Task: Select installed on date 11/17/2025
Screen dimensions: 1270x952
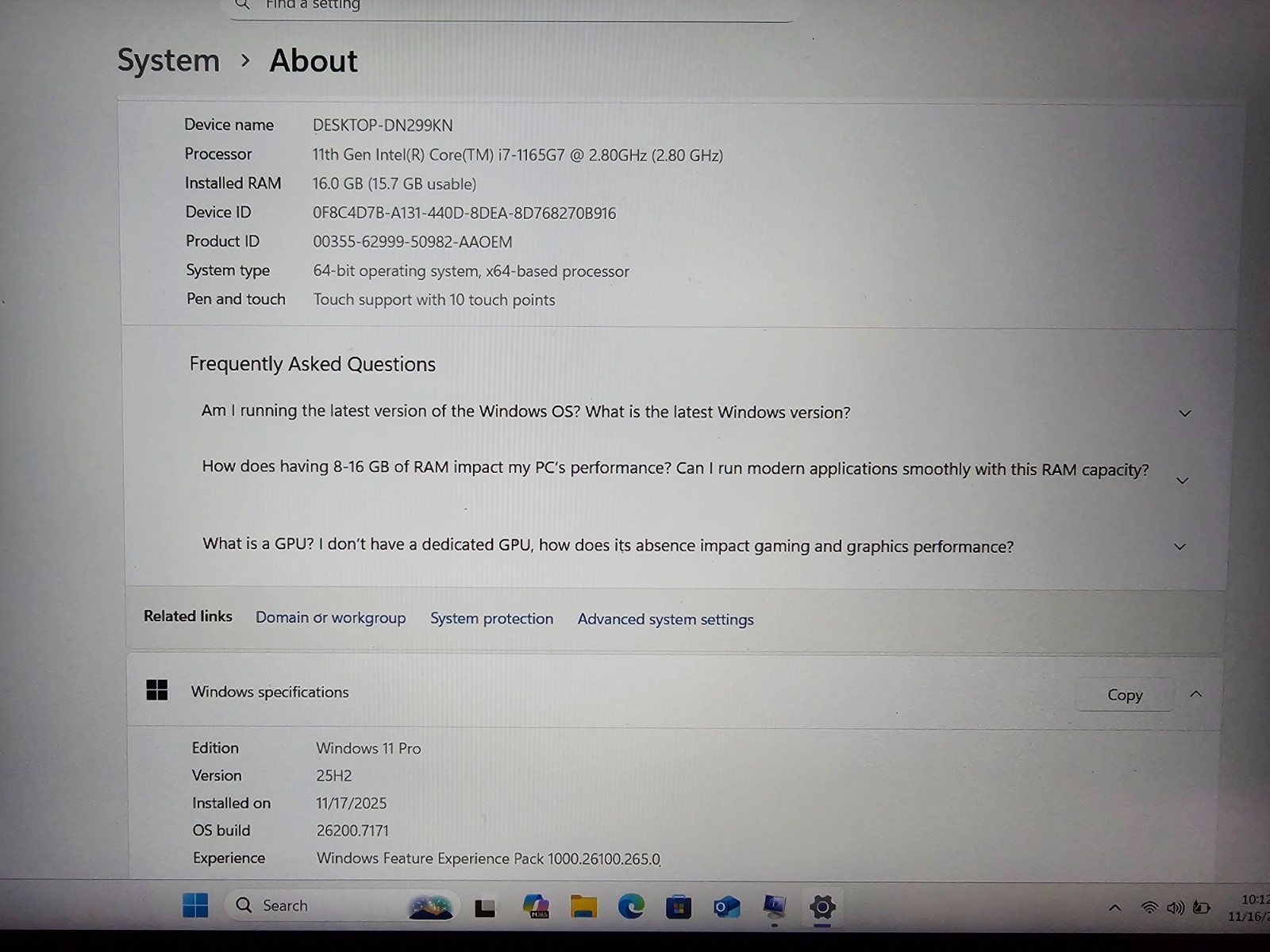Action: pos(352,804)
